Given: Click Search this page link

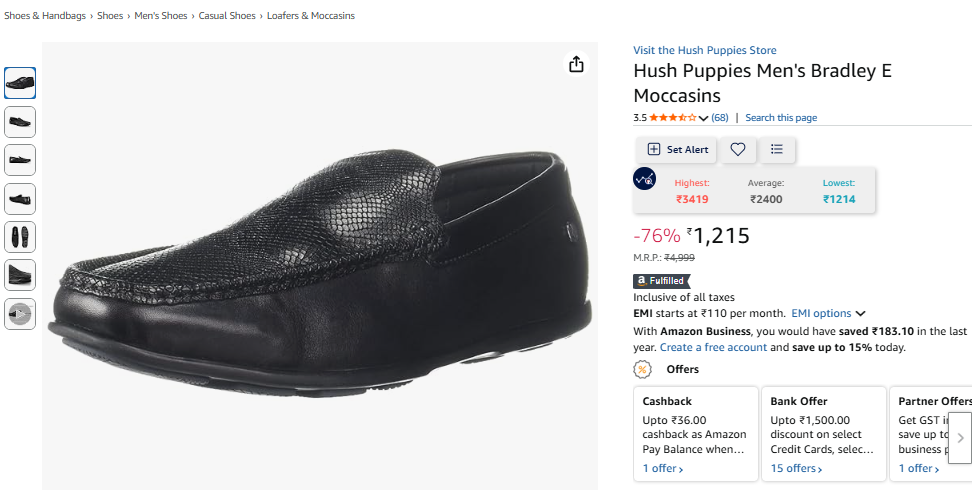Looking at the screenshot, I should [x=781, y=118].
